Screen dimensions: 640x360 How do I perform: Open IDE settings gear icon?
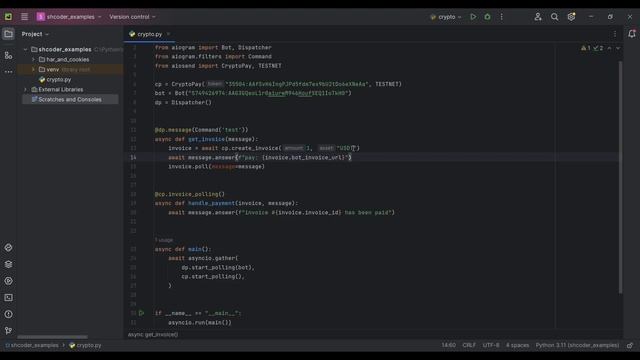click(x=571, y=17)
